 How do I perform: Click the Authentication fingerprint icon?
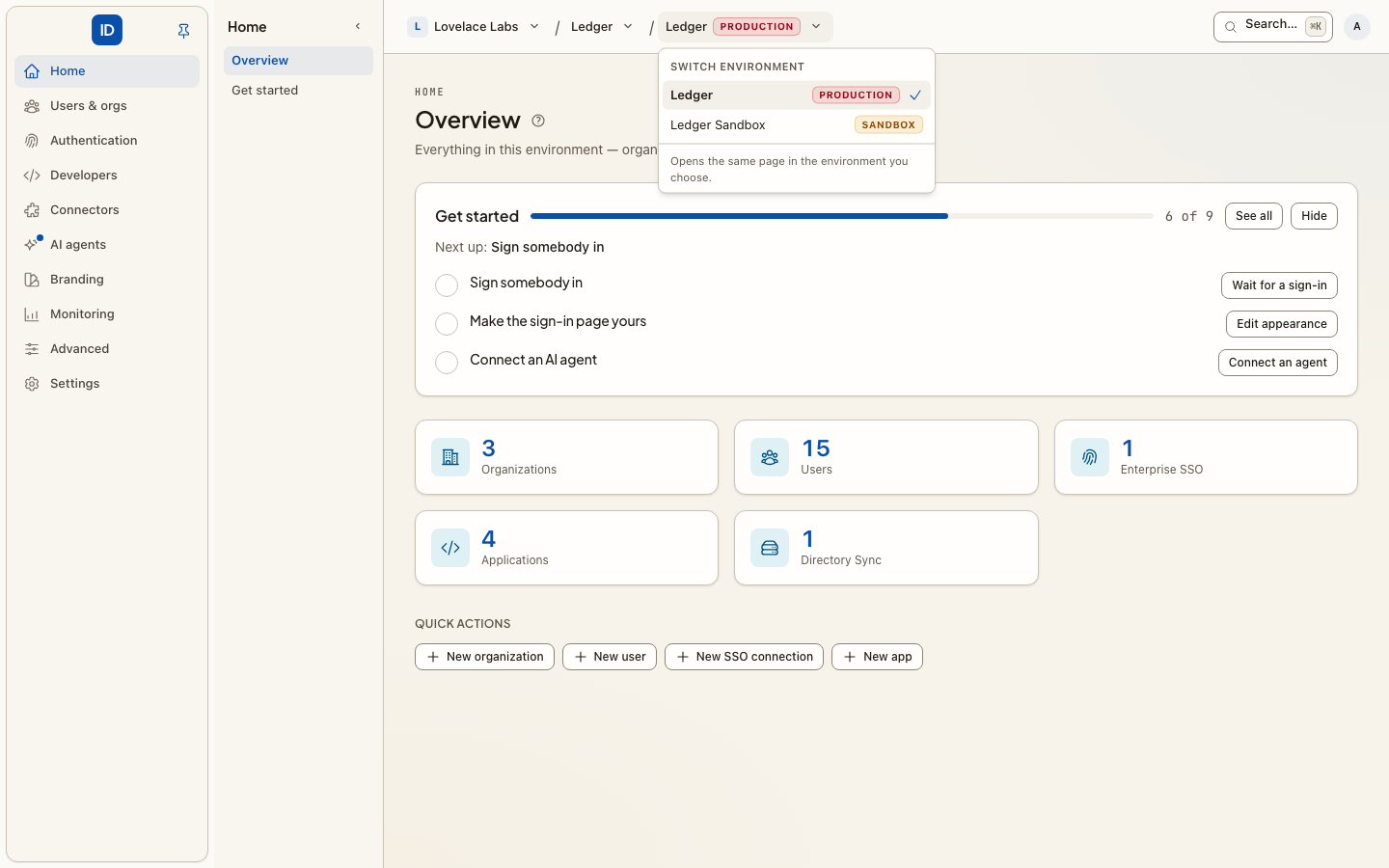click(32, 141)
